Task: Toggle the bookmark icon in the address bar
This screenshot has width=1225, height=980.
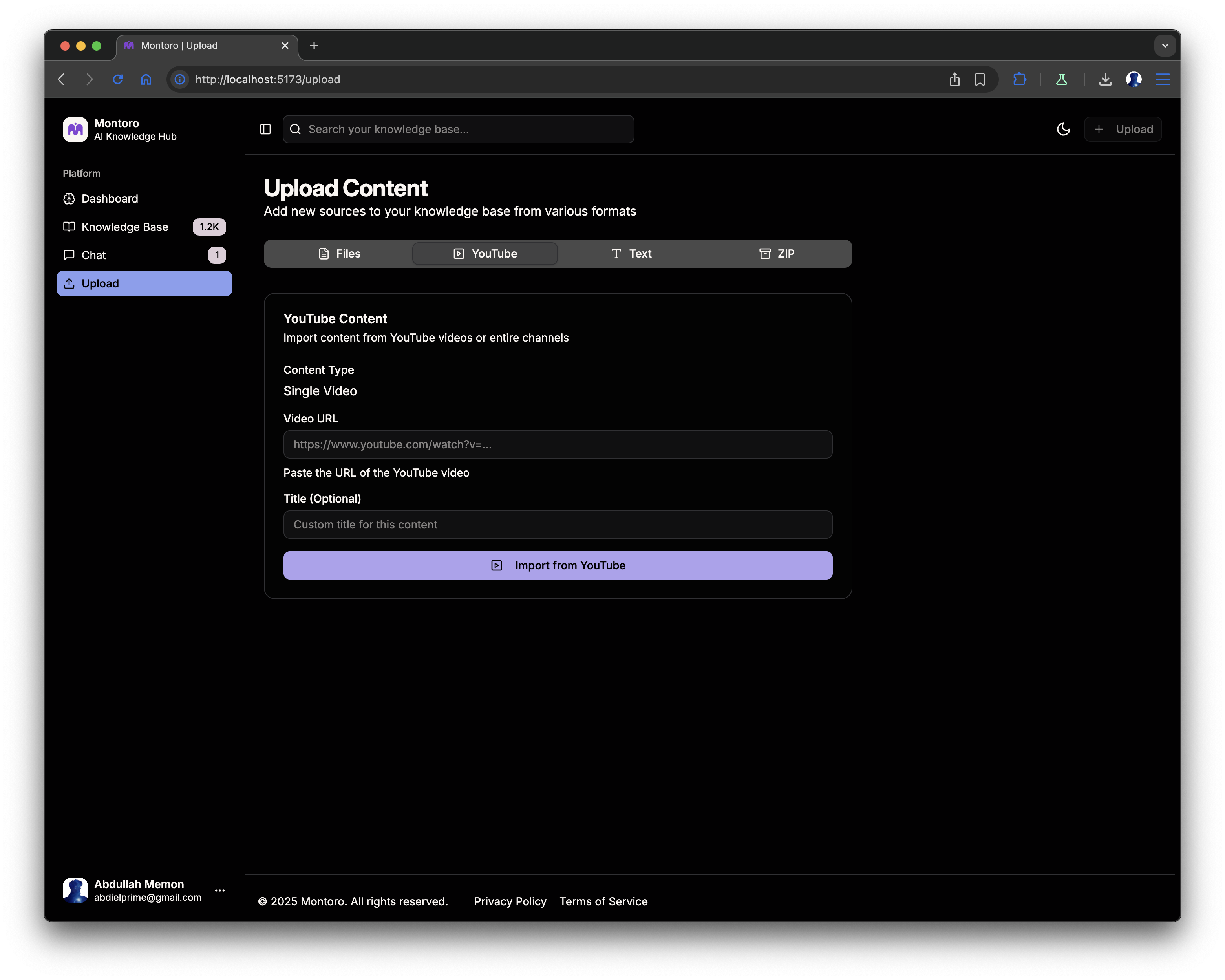Action: pyautogui.click(x=980, y=80)
